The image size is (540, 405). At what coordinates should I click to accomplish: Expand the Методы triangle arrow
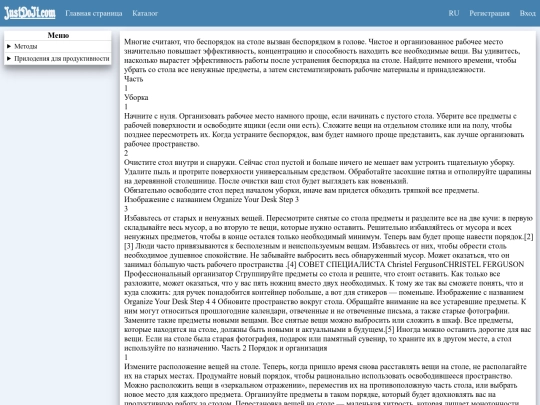tap(9, 46)
